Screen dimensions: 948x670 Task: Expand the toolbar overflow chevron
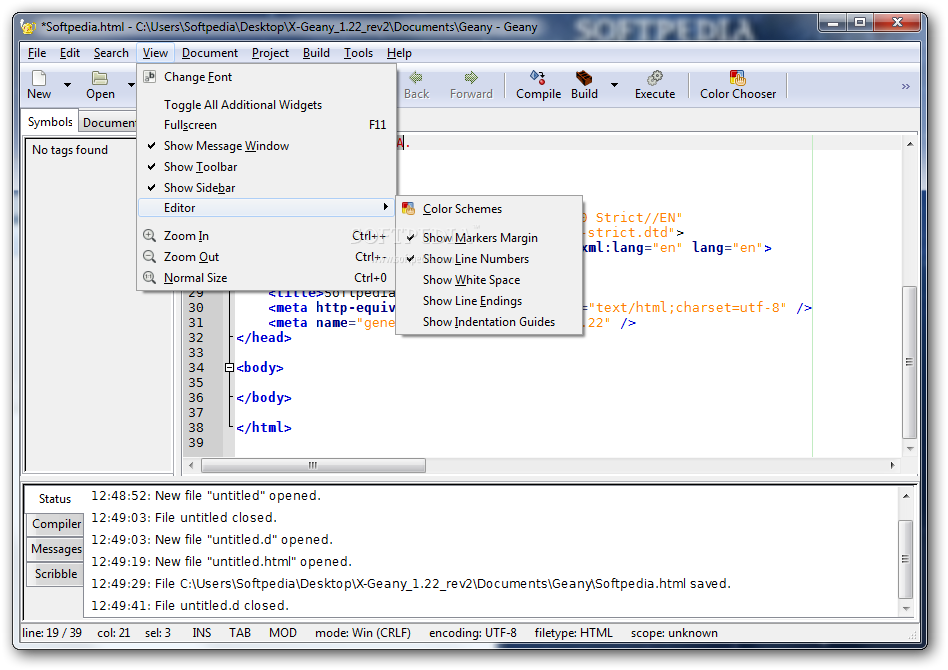905,86
